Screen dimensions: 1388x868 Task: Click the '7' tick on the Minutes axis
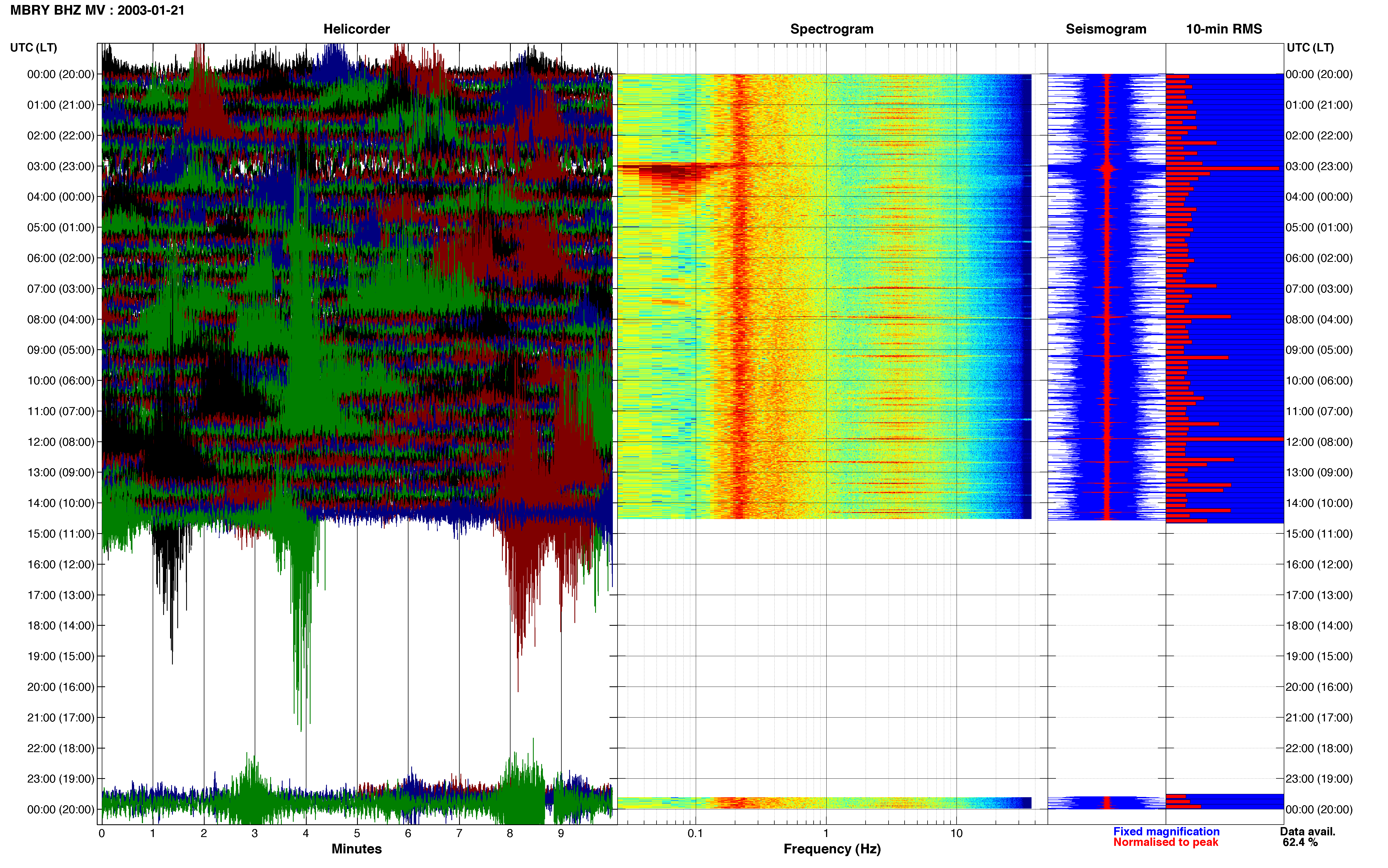coord(459,833)
